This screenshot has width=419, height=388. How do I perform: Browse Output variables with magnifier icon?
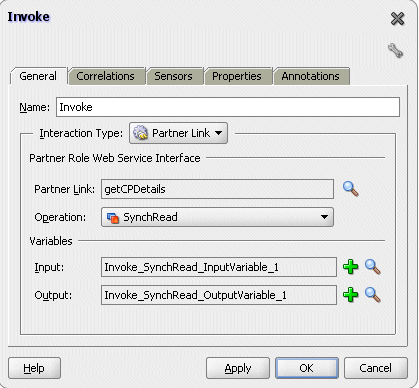[373, 295]
